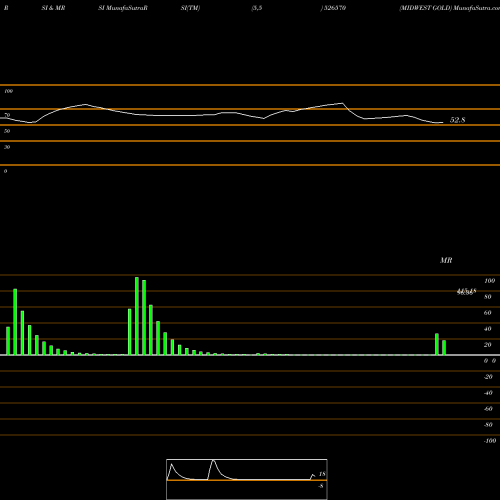500x500 pixels.
Task: Click the -8 label in the mini chart
Action: pyautogui.click(x=321, y=486)
